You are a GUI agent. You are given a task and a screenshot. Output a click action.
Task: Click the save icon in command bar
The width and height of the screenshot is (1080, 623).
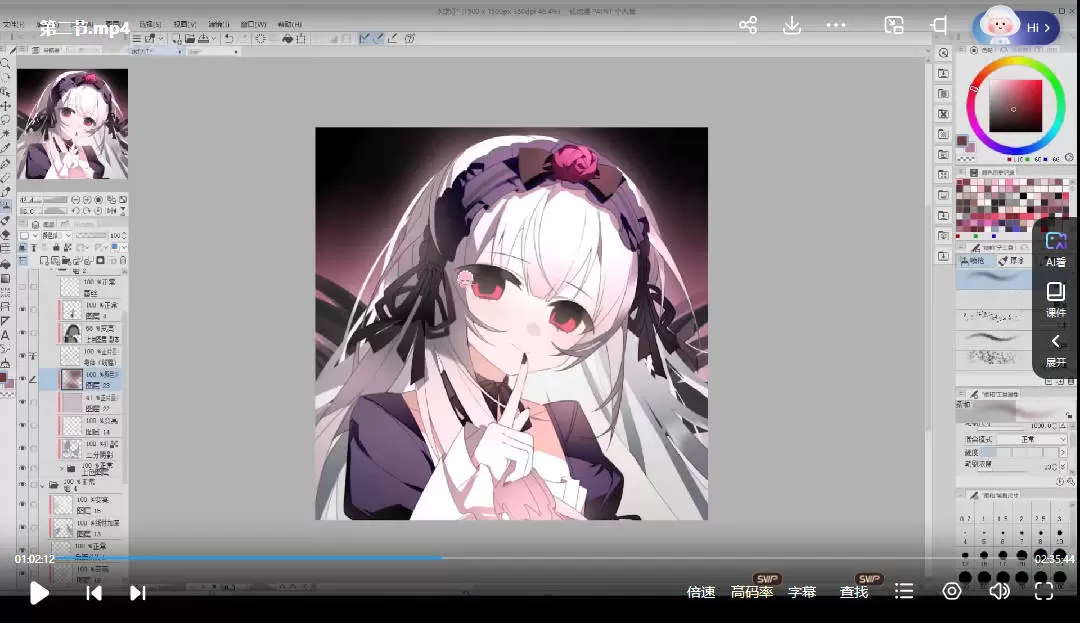[x=203, y=39]
